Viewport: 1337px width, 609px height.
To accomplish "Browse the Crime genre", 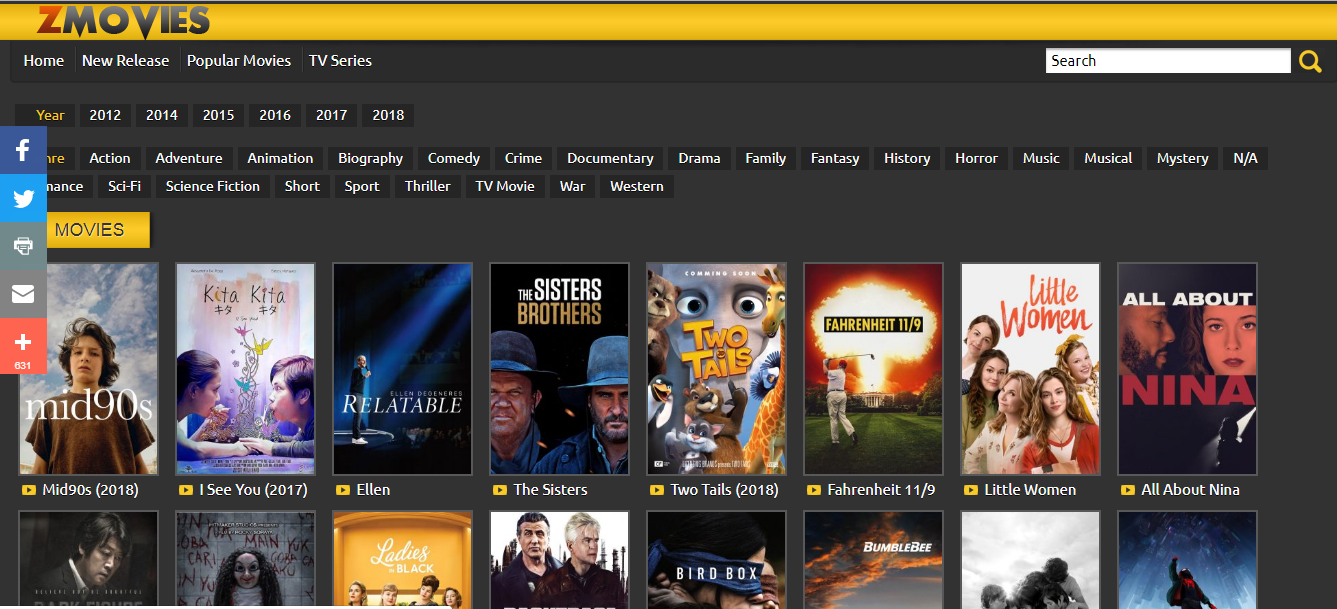I will pos(523,158).
